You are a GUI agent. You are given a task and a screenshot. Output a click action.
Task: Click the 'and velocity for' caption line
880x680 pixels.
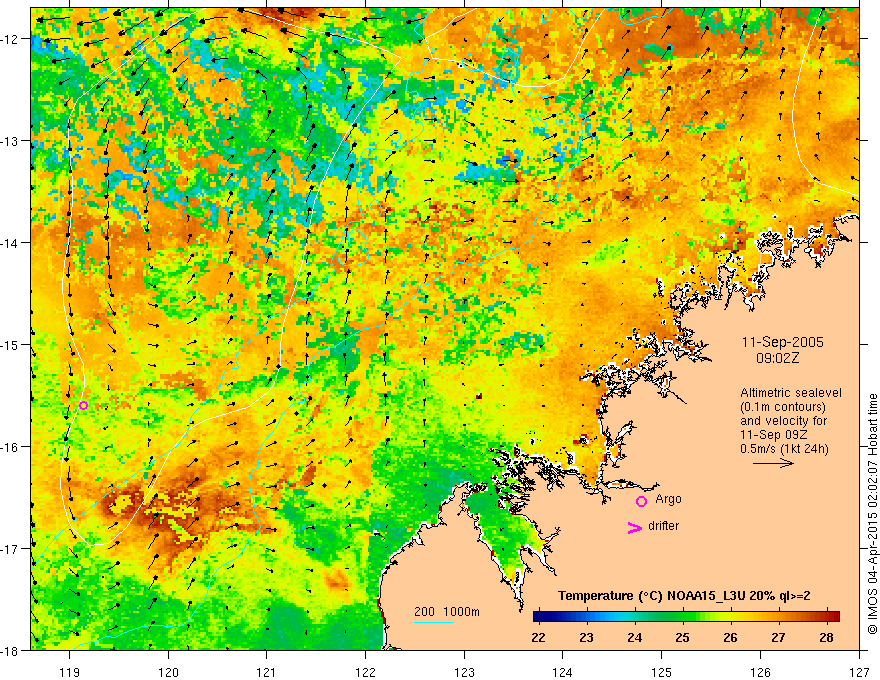click(x=783, y=420)
